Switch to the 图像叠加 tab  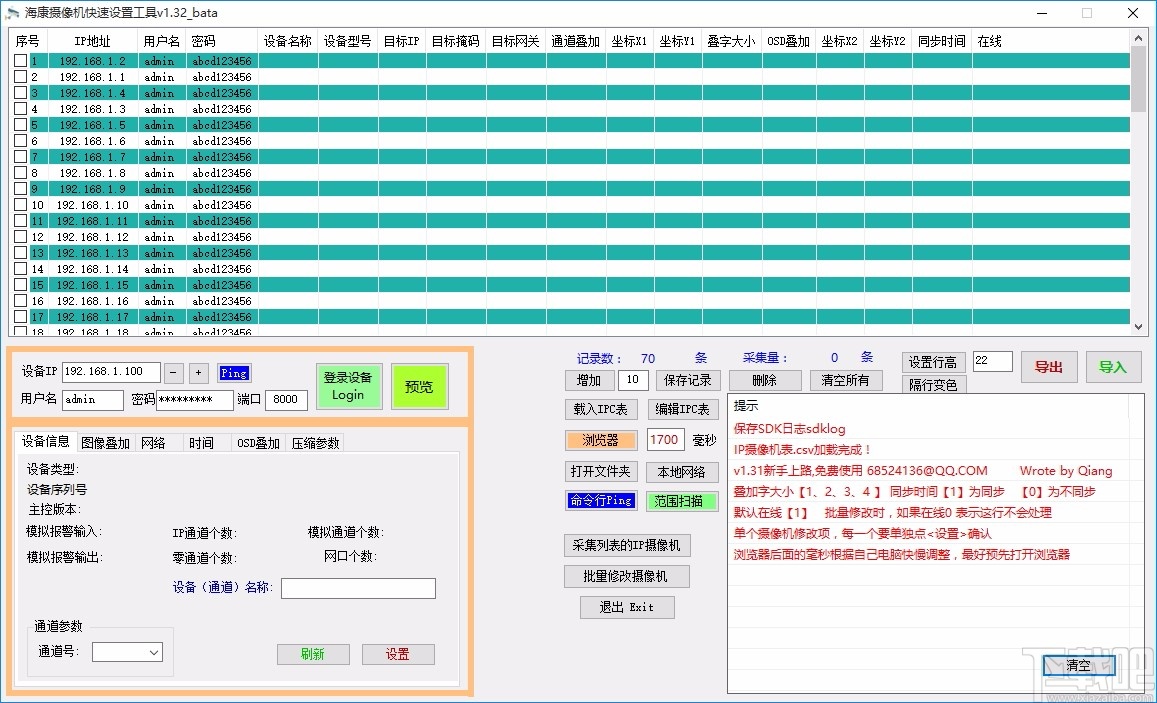coord(105,441)
